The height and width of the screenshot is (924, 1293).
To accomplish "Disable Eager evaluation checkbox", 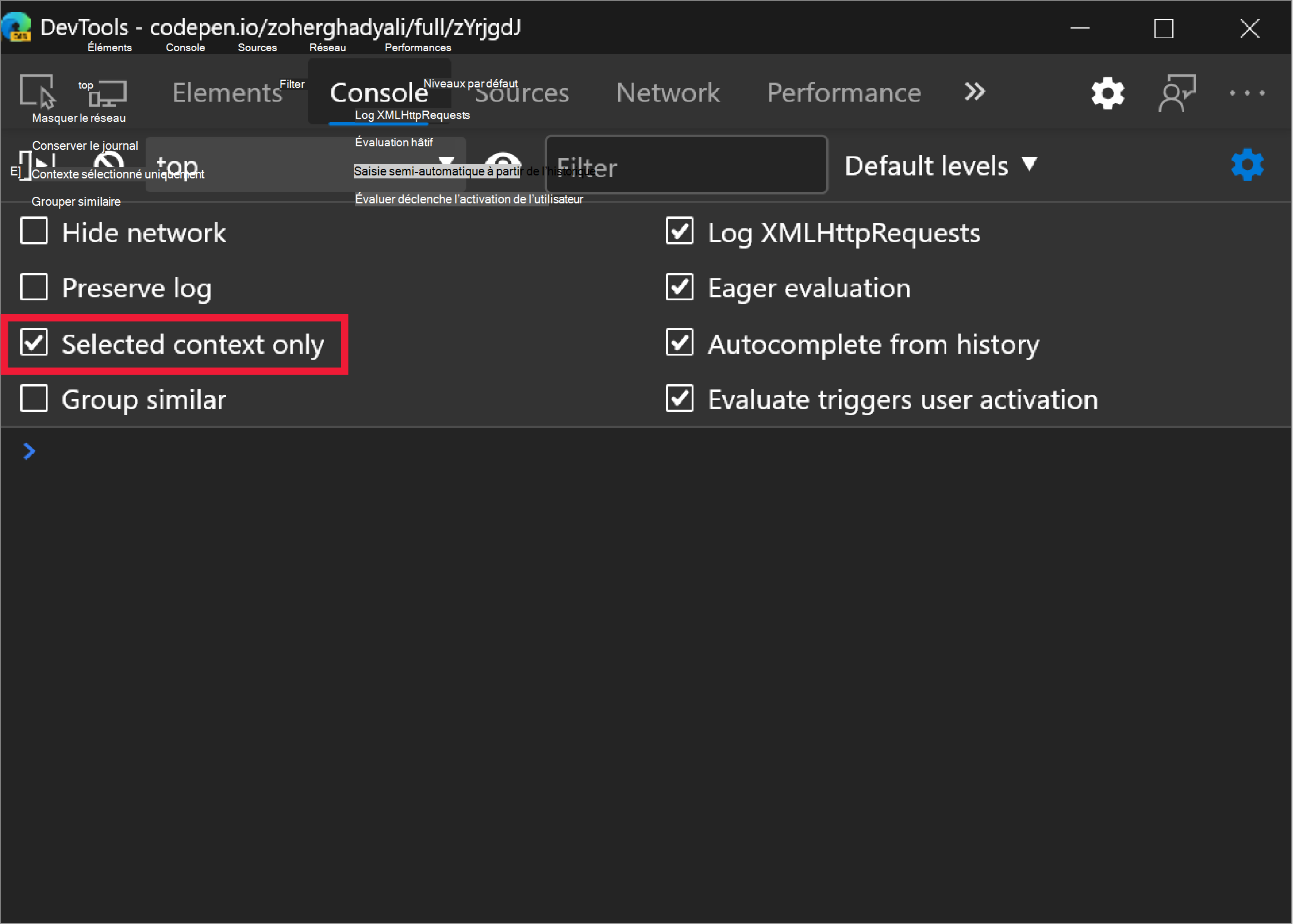I will point(679,287).
